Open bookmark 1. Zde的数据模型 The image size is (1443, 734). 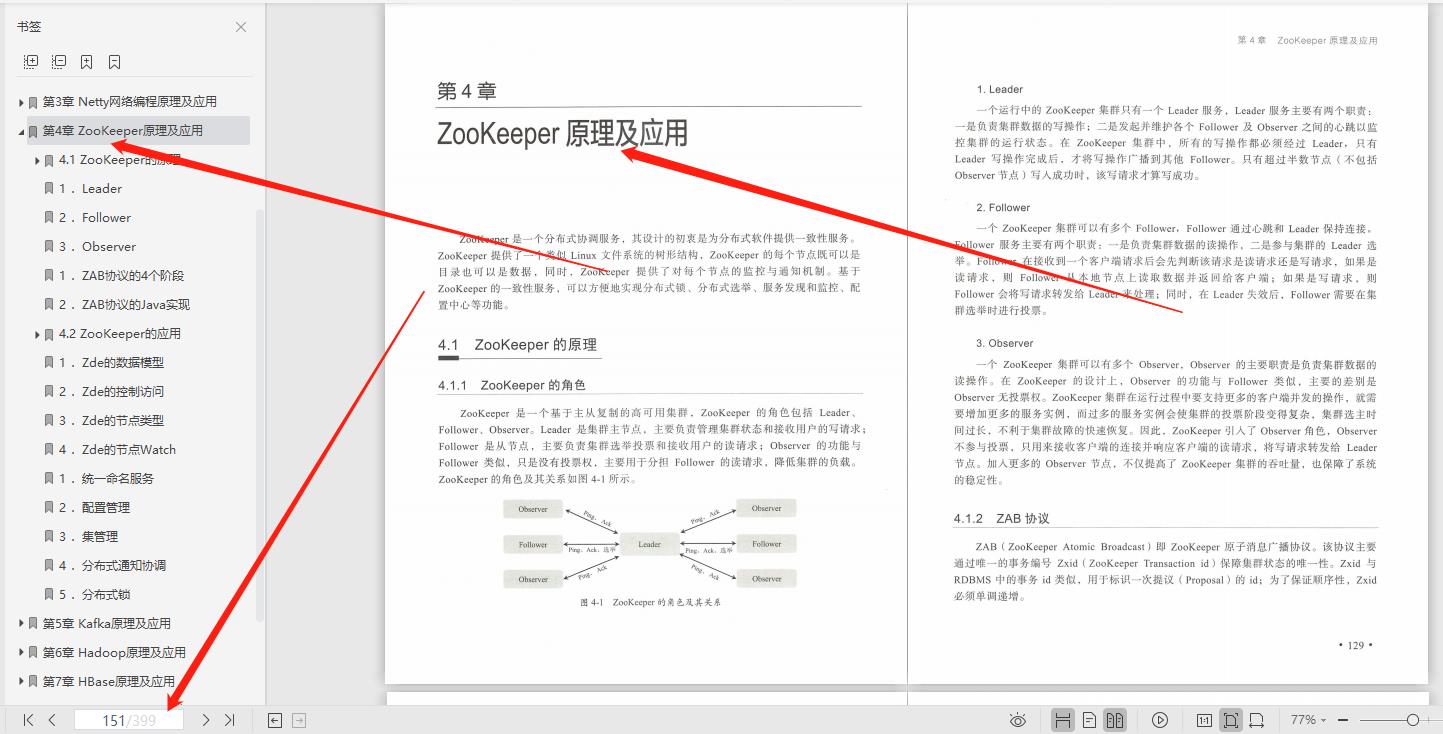(x=111, y=363)
